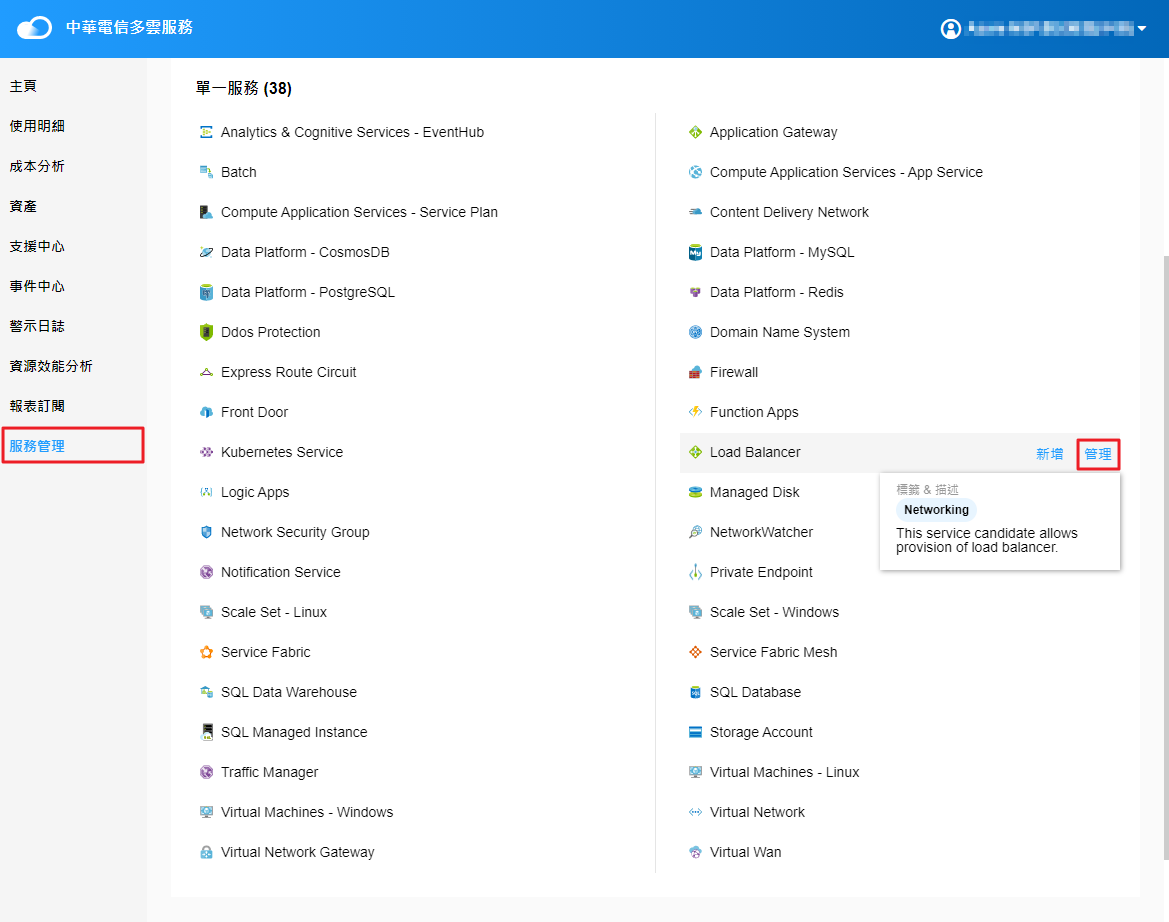Open Virtual Network Gateway service
Screen dimensions: 1169x922
click(x=297, y=852)
